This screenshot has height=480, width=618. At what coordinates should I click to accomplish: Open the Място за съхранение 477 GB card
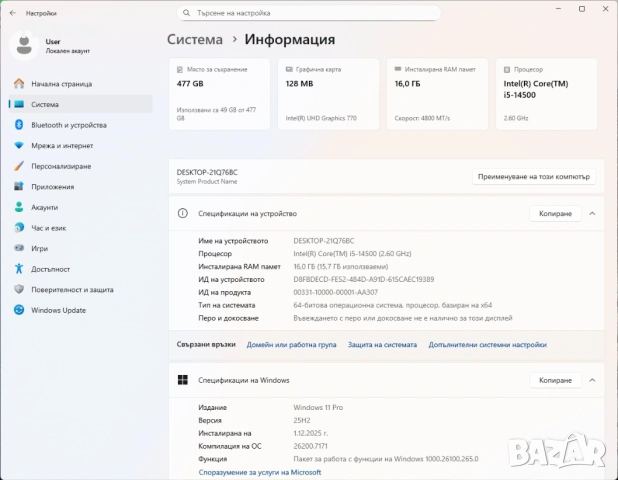(x=219, y=94)
